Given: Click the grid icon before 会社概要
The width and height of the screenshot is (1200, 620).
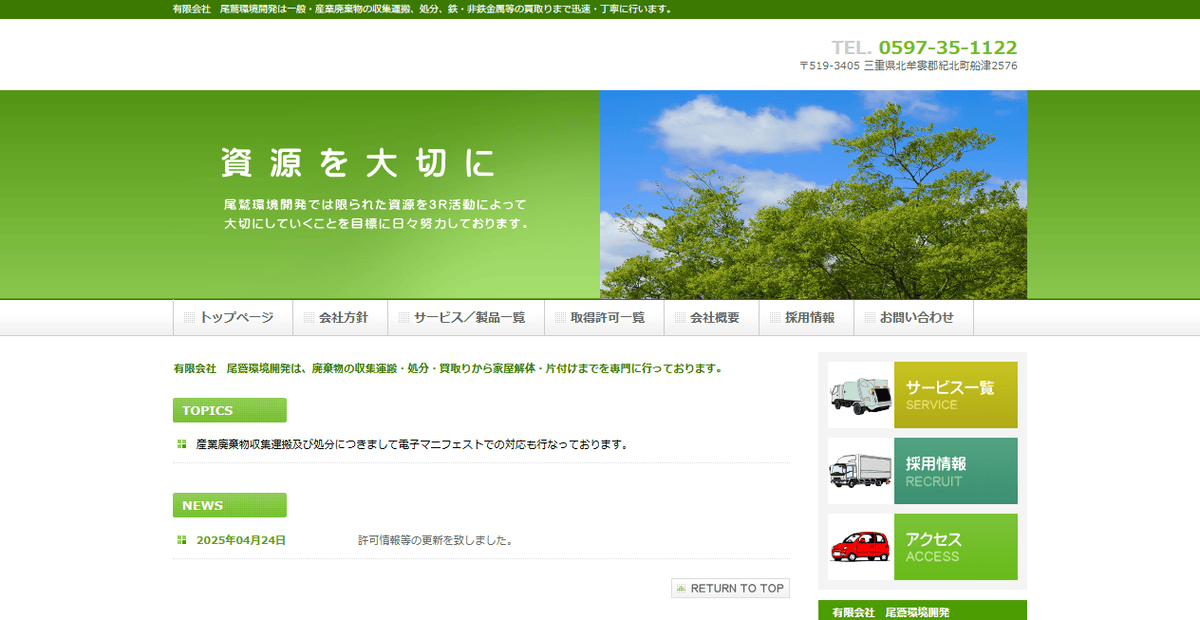Looking at the screenshot, I should coord(679,316).
